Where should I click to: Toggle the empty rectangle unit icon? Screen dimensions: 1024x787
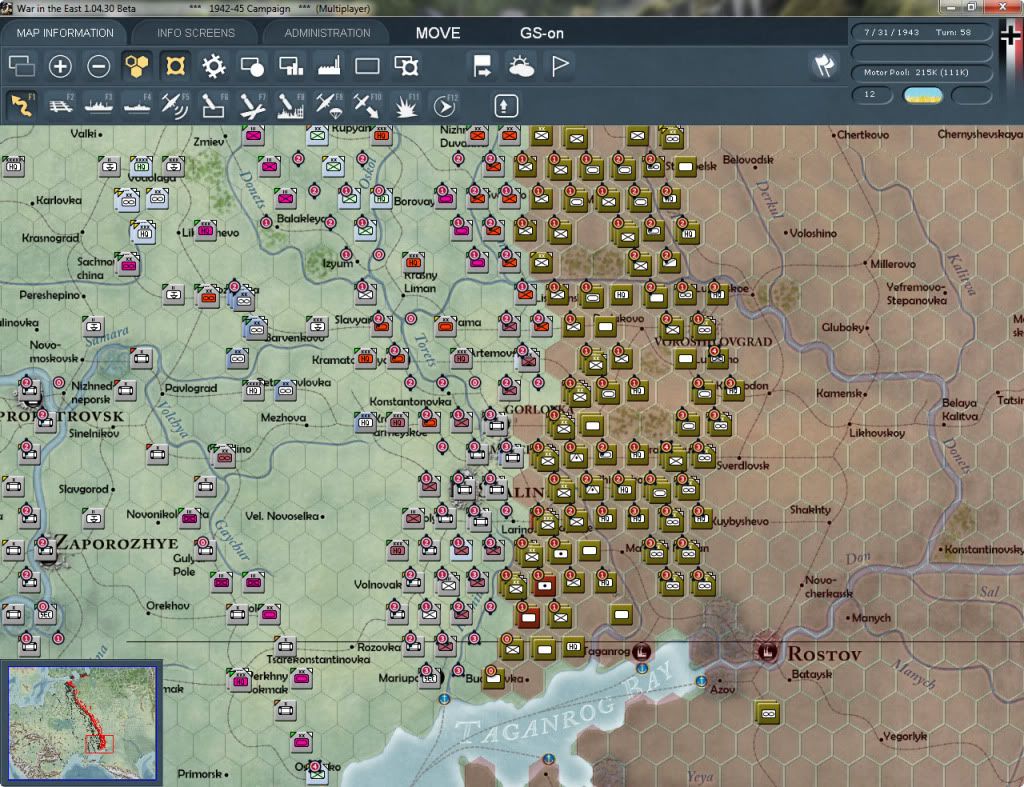(367, 66)
